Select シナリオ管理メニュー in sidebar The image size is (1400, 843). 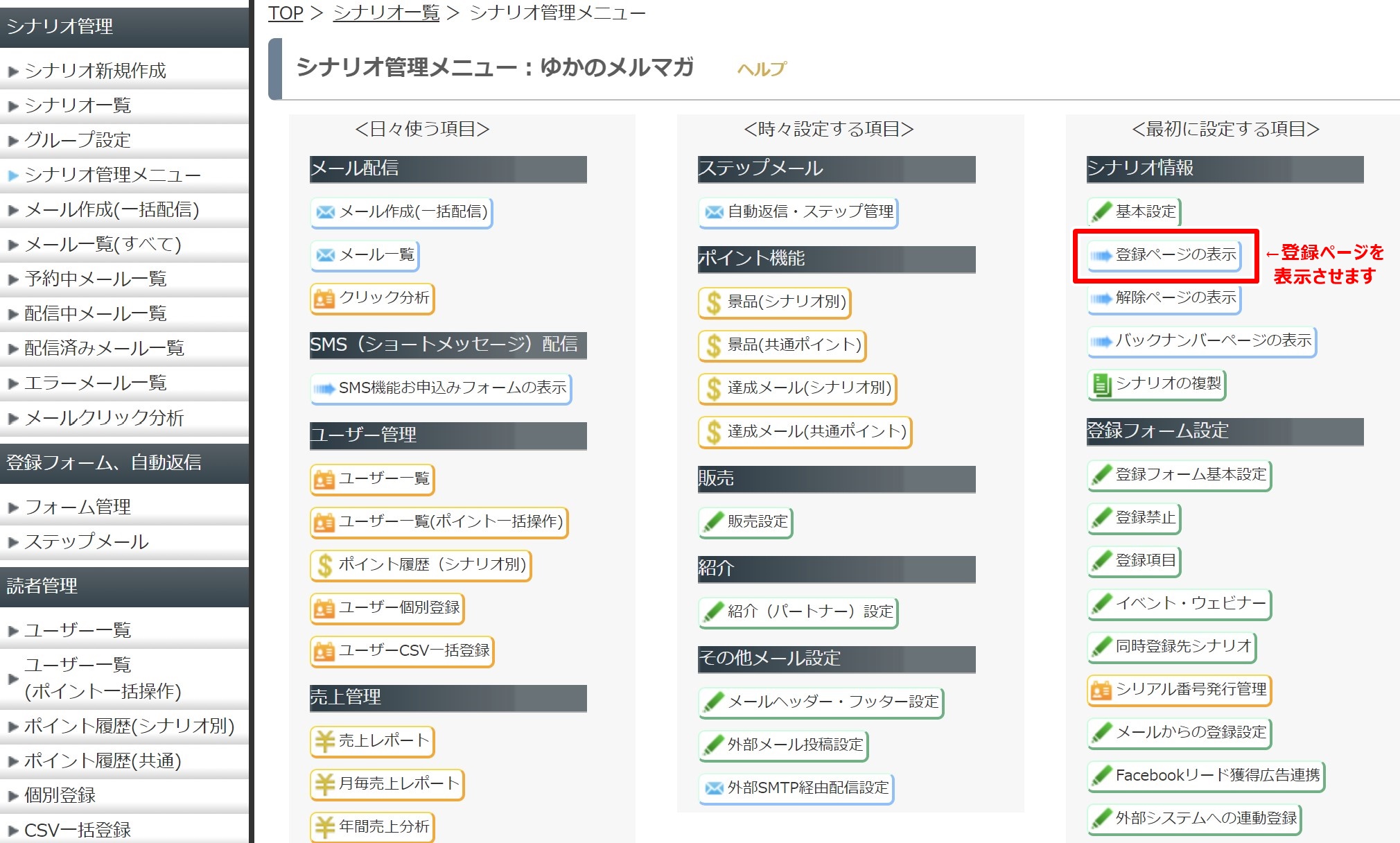coord(124,175)
